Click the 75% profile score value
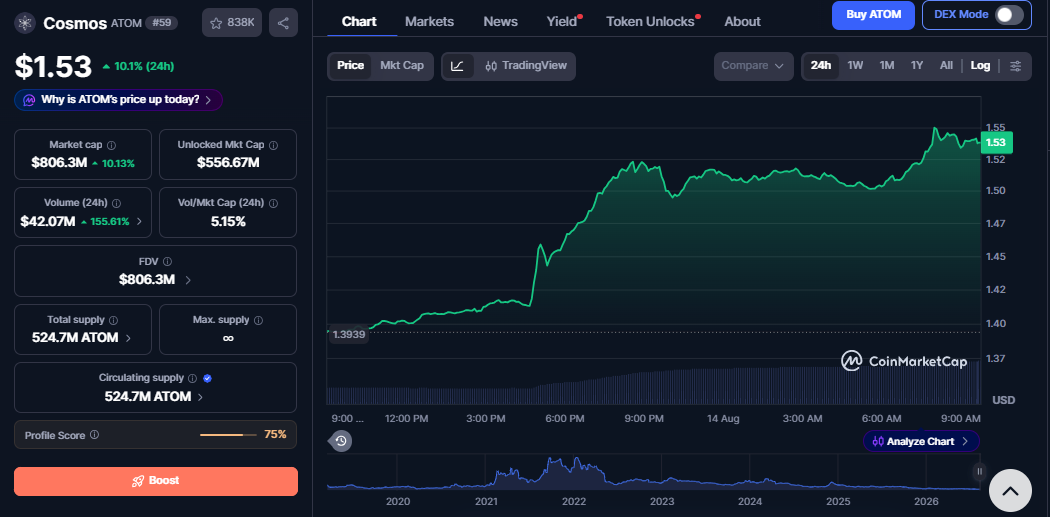Viewport: 1050px width, 517px height. (x=275, y=435)
